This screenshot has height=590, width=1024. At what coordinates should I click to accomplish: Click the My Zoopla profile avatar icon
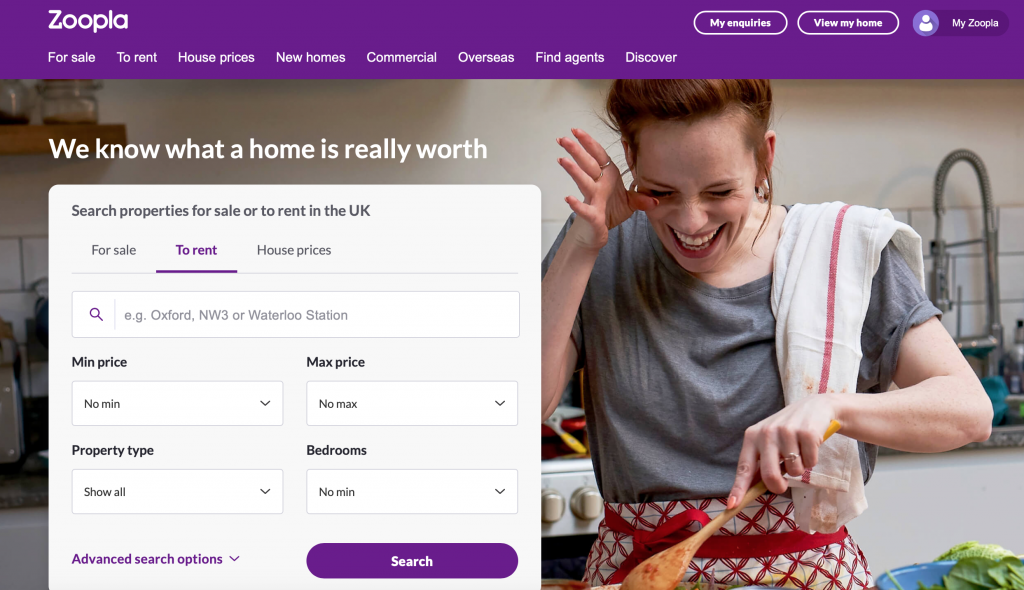point(925,23)
